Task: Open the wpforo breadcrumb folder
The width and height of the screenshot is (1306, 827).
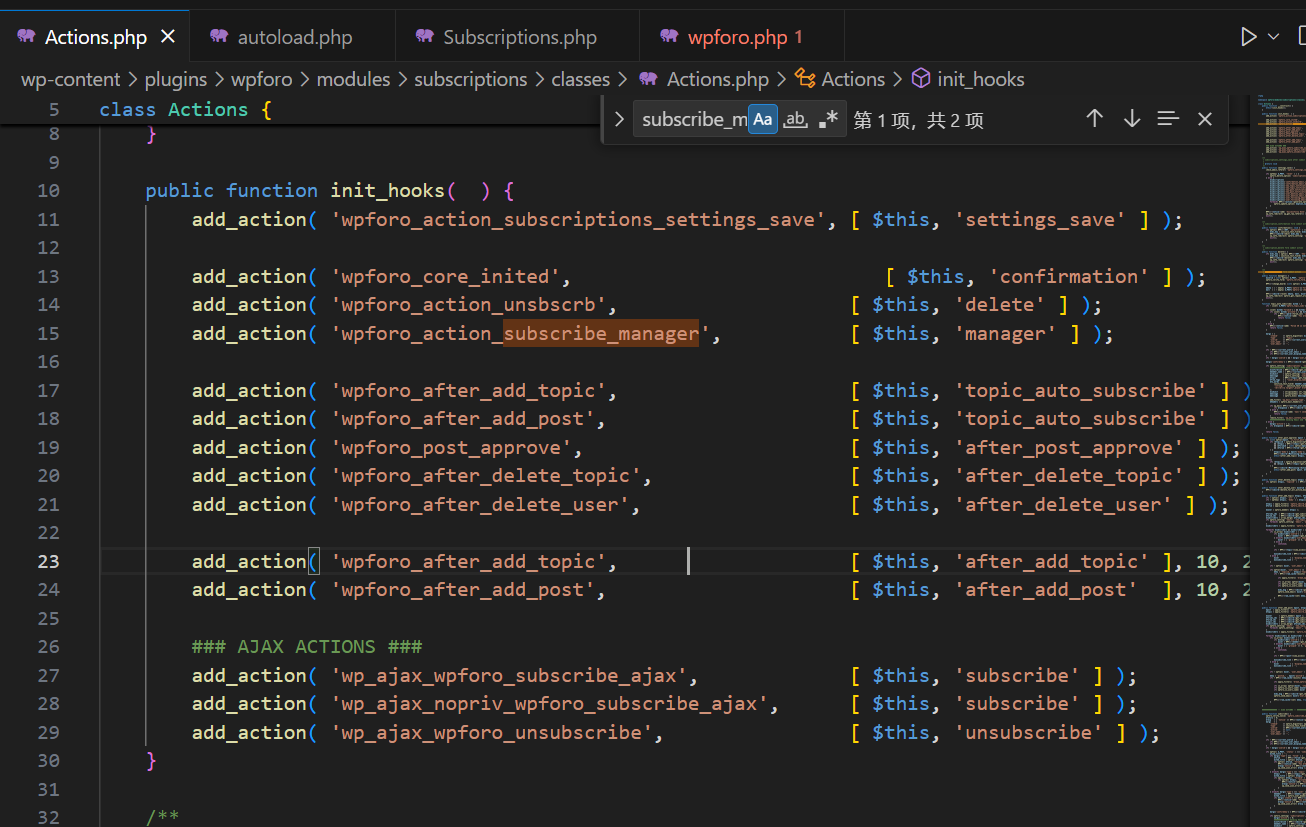Action: point(262,79)
